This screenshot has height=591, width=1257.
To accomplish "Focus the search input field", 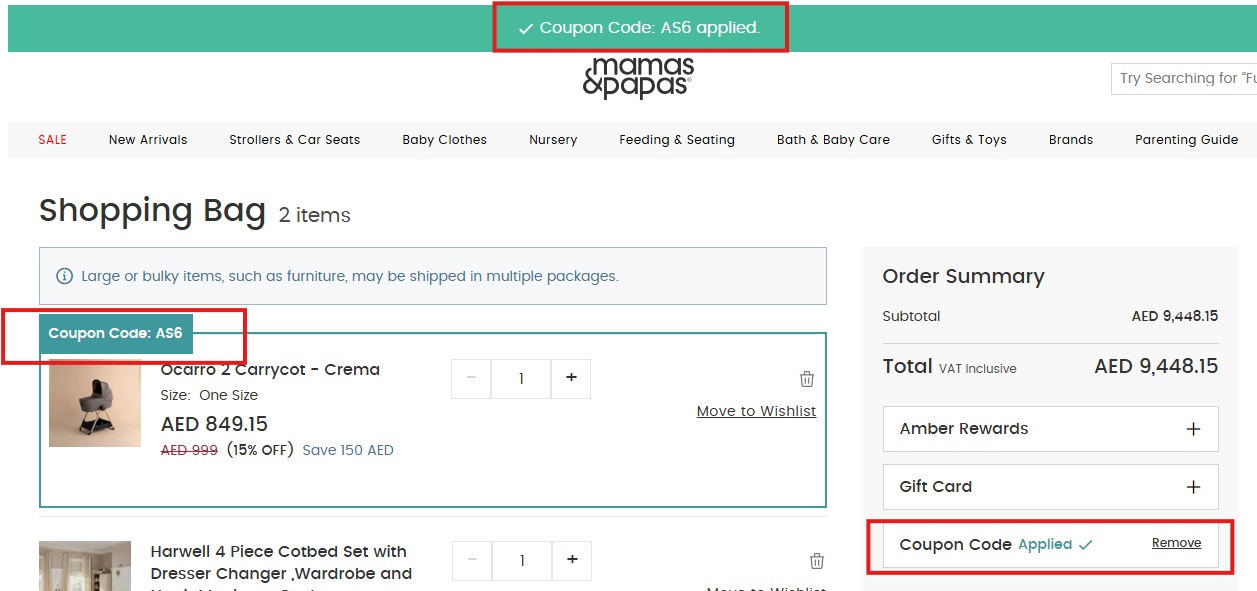I will point(1184,78).
